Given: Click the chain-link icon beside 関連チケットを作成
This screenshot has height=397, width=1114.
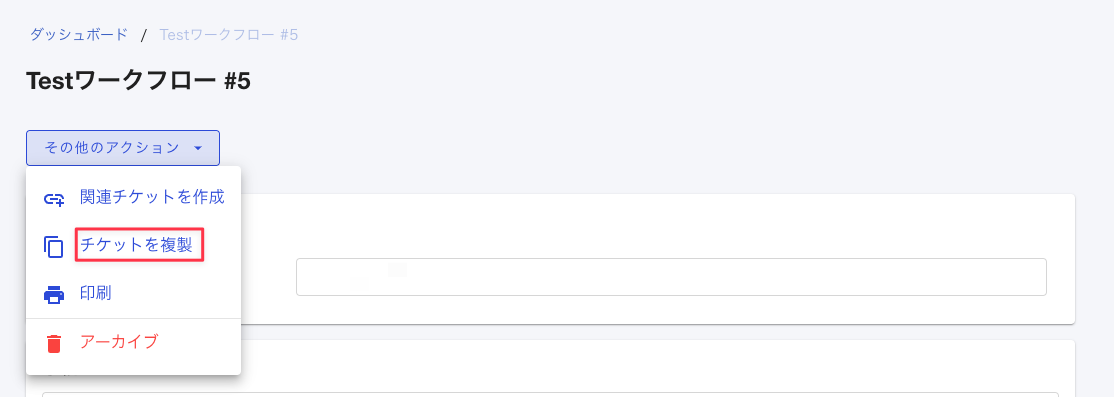Looking at the screenshot, I should coord(54,199).
